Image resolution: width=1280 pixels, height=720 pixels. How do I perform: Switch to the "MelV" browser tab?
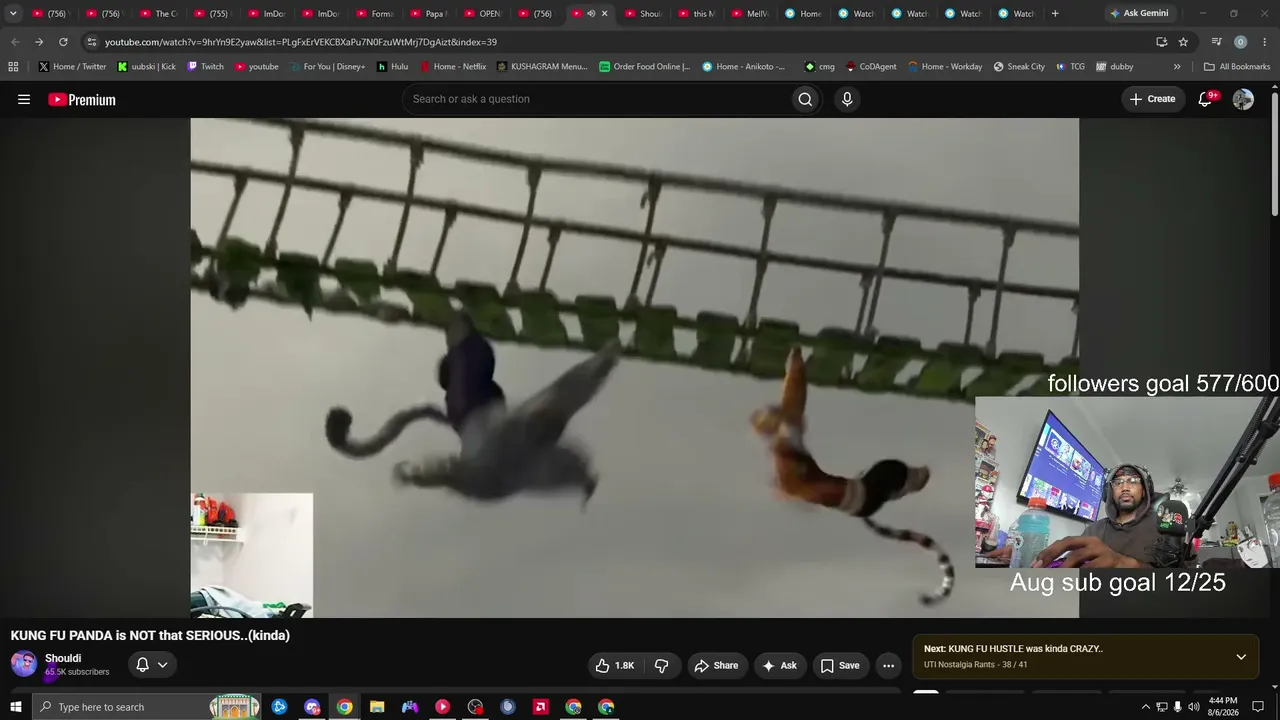752,14
